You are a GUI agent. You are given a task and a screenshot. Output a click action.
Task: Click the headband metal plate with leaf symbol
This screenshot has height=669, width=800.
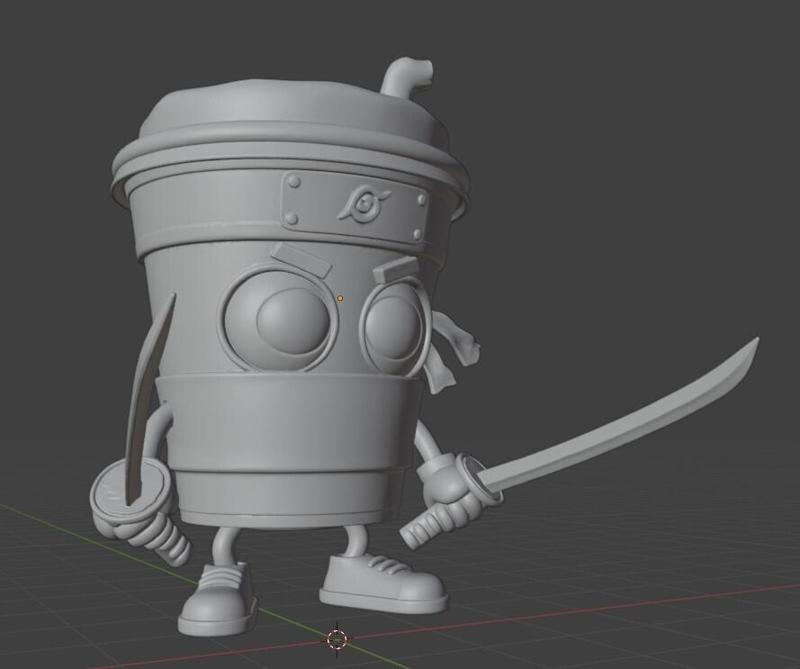(x=355, y=206)
